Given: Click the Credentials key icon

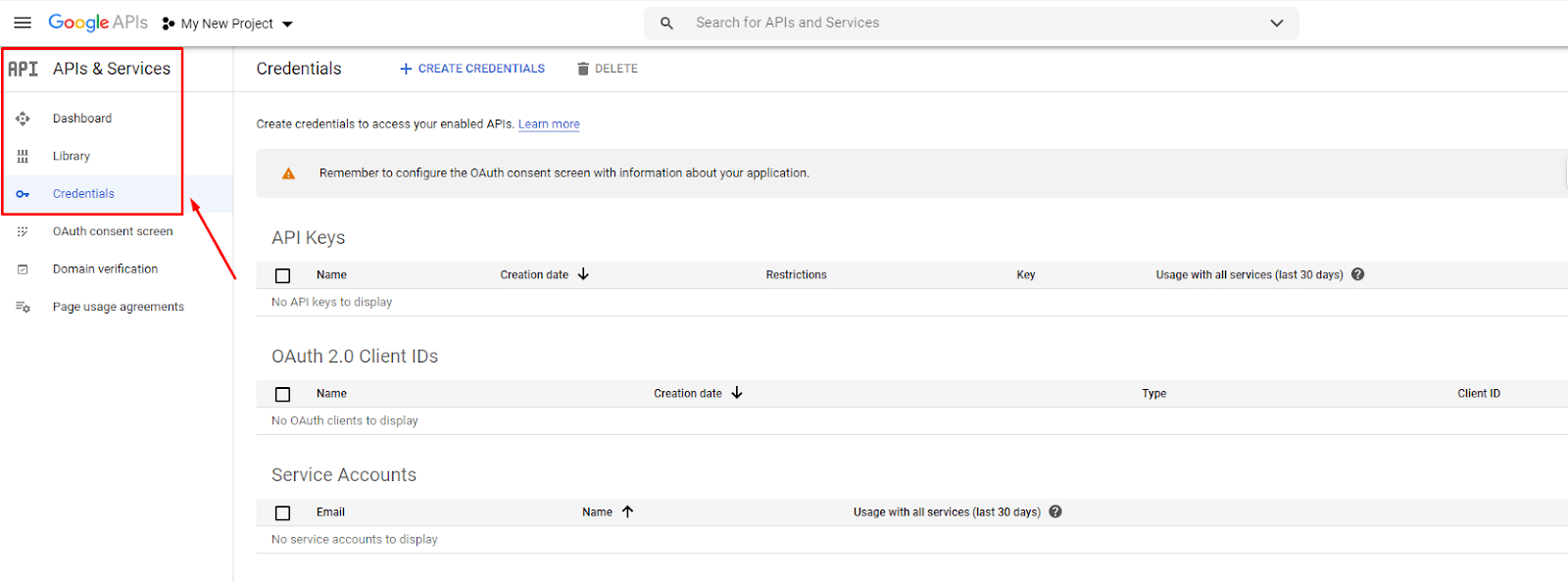Looking at the screenshot, I should tap(23, 194).
